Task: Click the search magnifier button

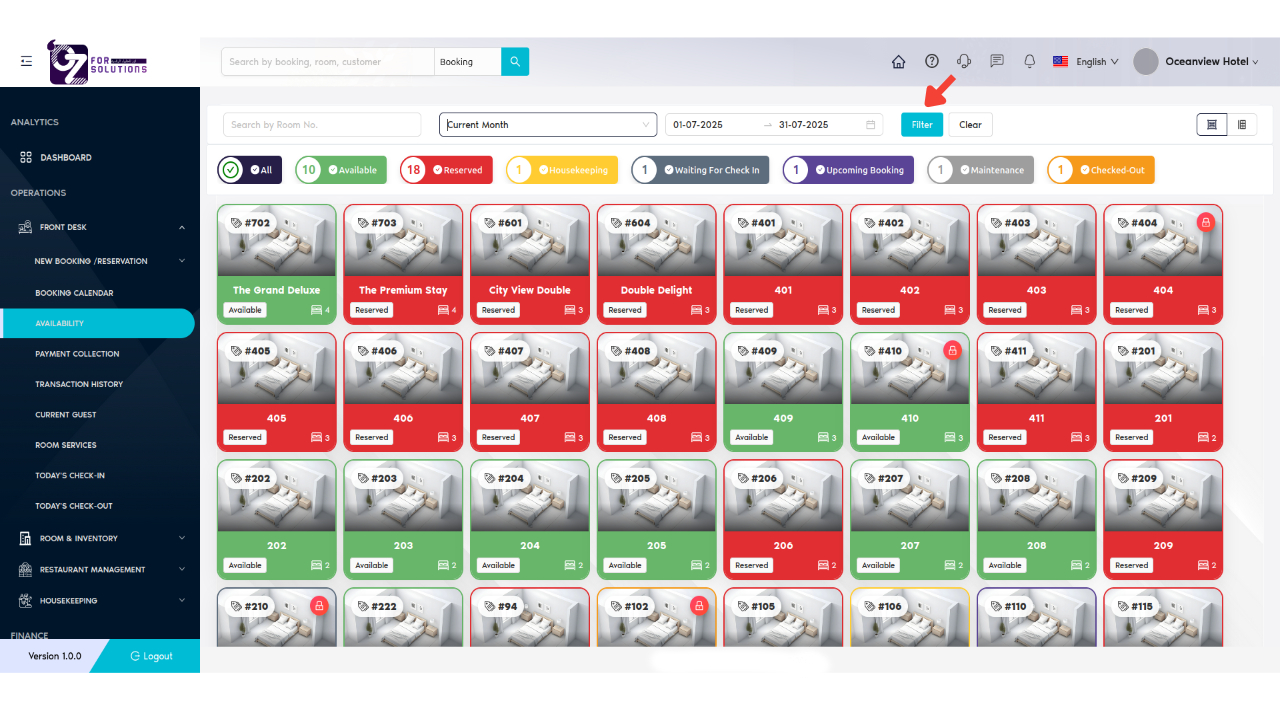Action: click(515, 62)
